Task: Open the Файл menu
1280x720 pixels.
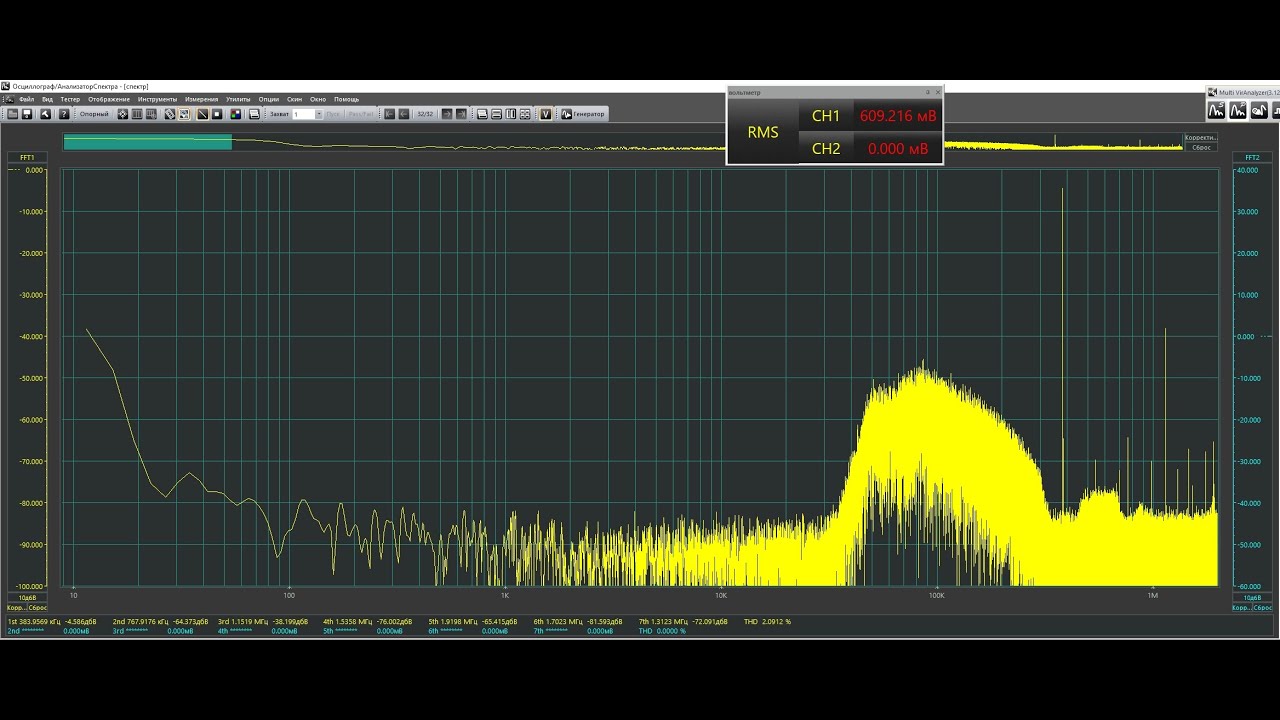Action: point(27,99)
